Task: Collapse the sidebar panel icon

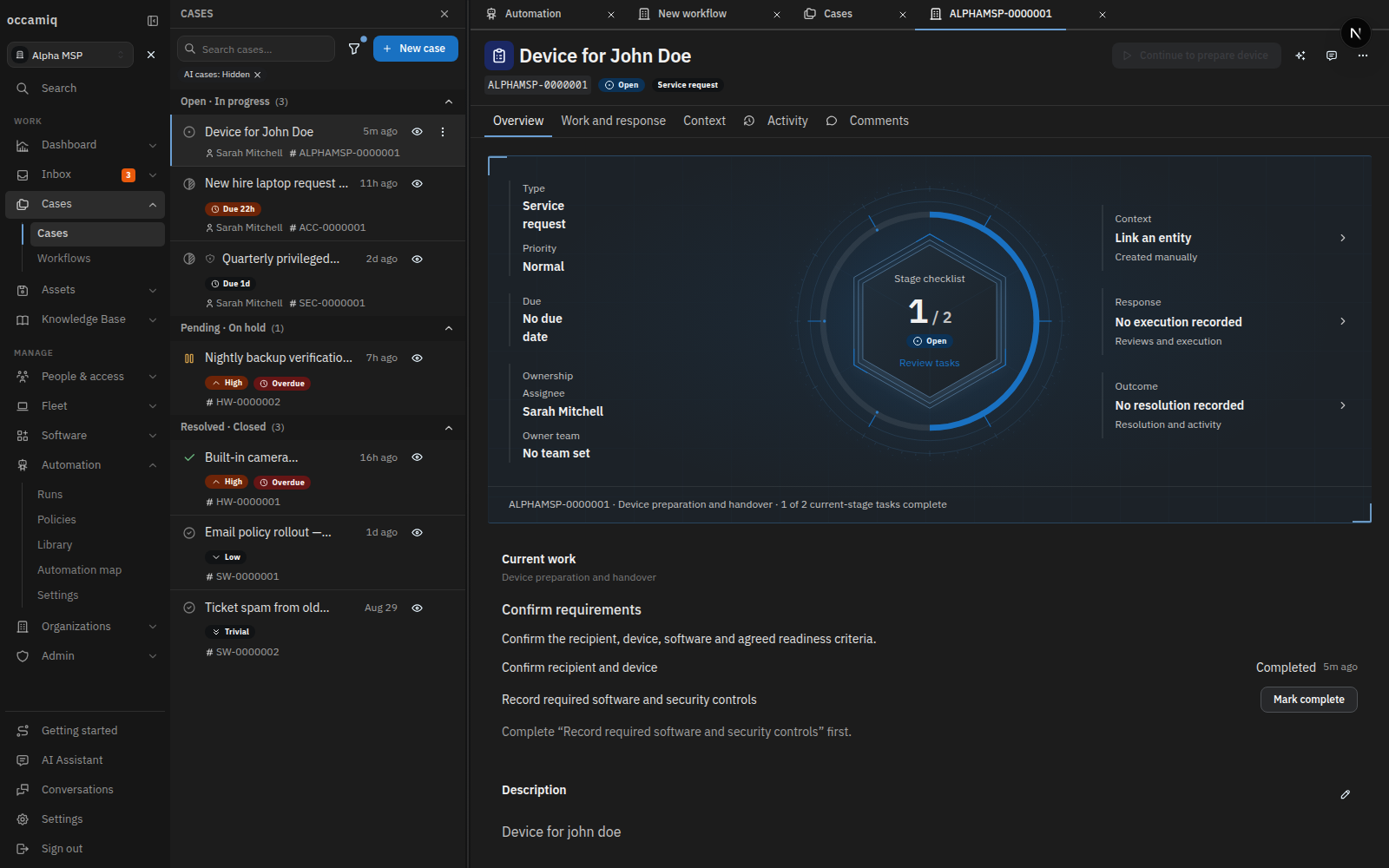Action: coord(153,21)
